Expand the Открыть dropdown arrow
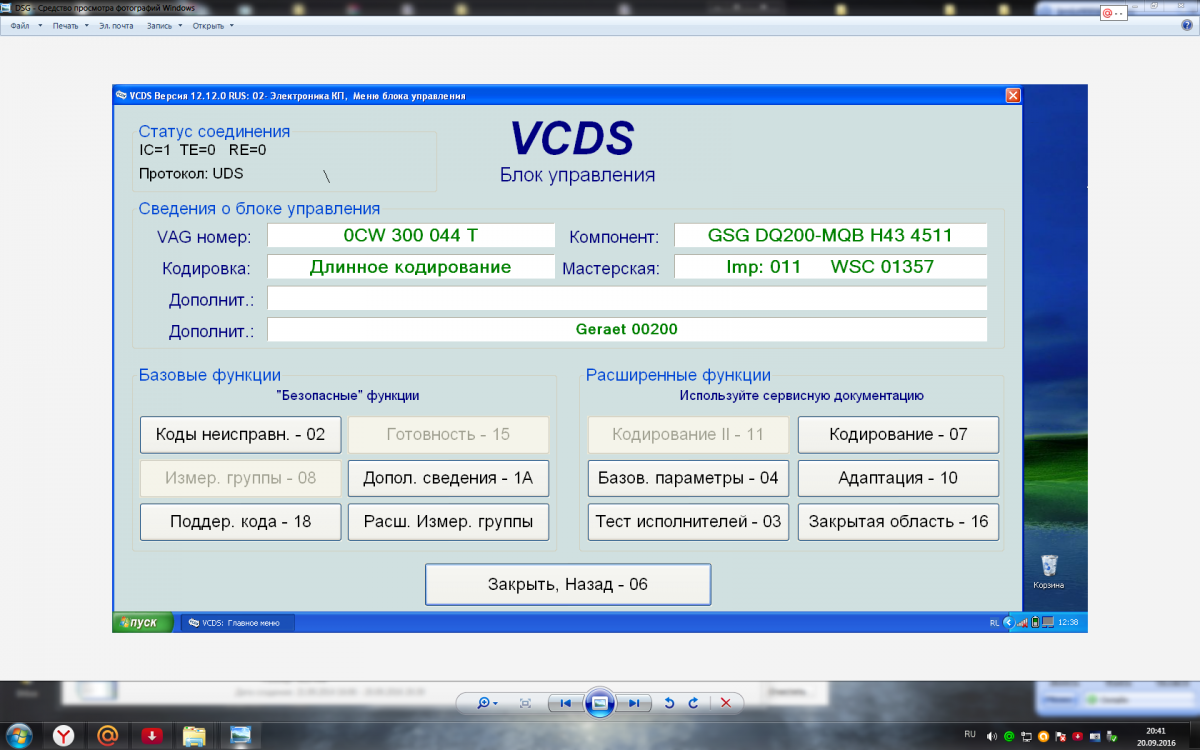Viewport: 1200px width, 750px height. point(232,26)
